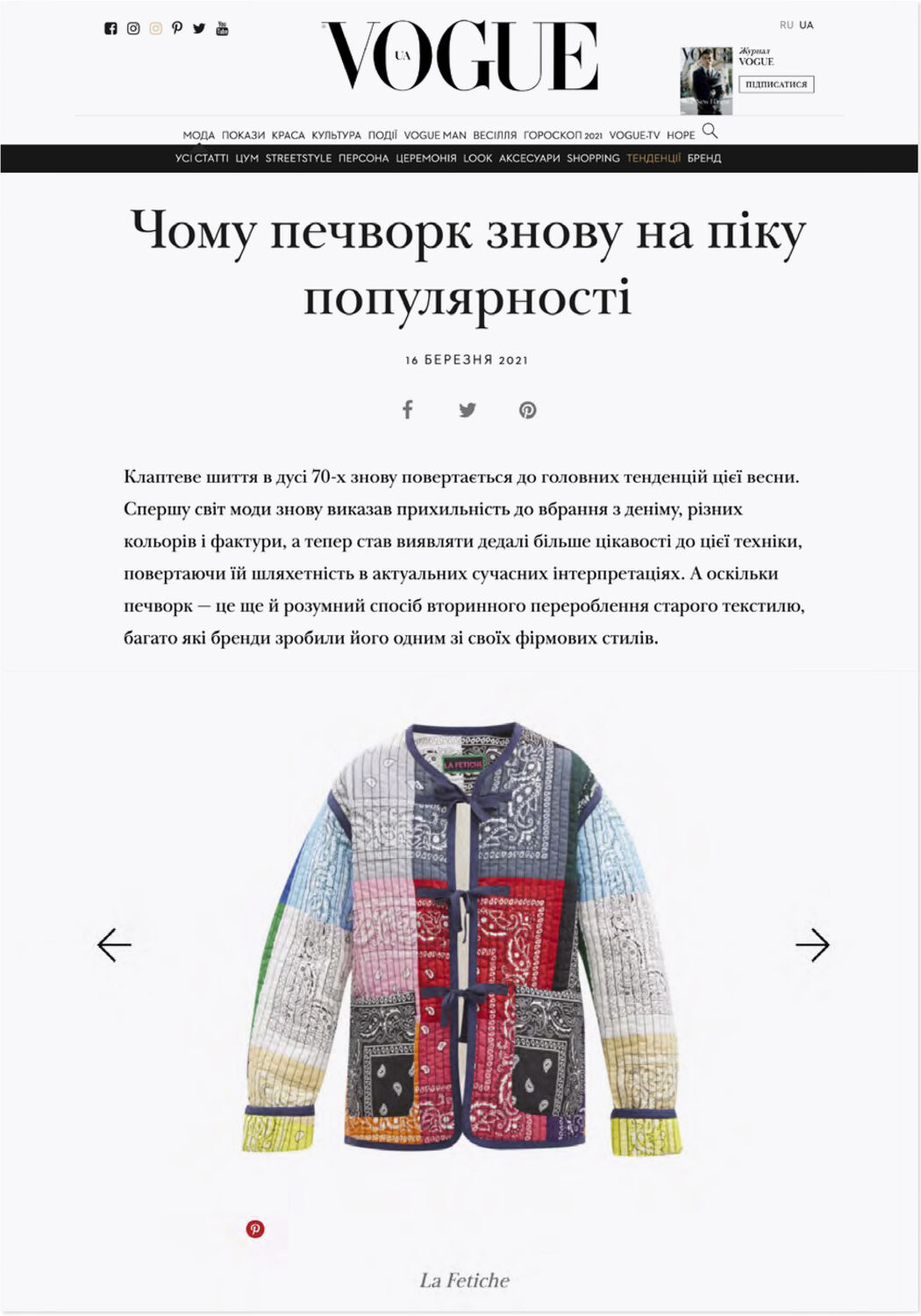Screen dimensions: 921x1316
Task: Click the search magnifier icon
Action: click(x=710, y=132)
